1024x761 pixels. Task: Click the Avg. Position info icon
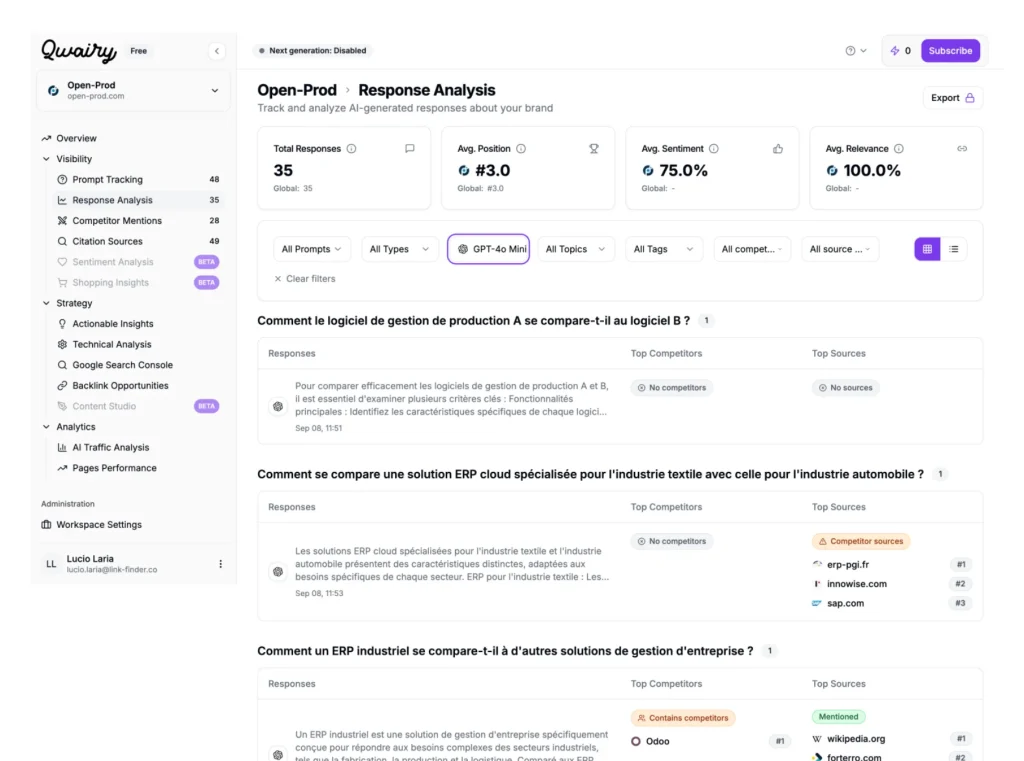(x=521, y=148)
